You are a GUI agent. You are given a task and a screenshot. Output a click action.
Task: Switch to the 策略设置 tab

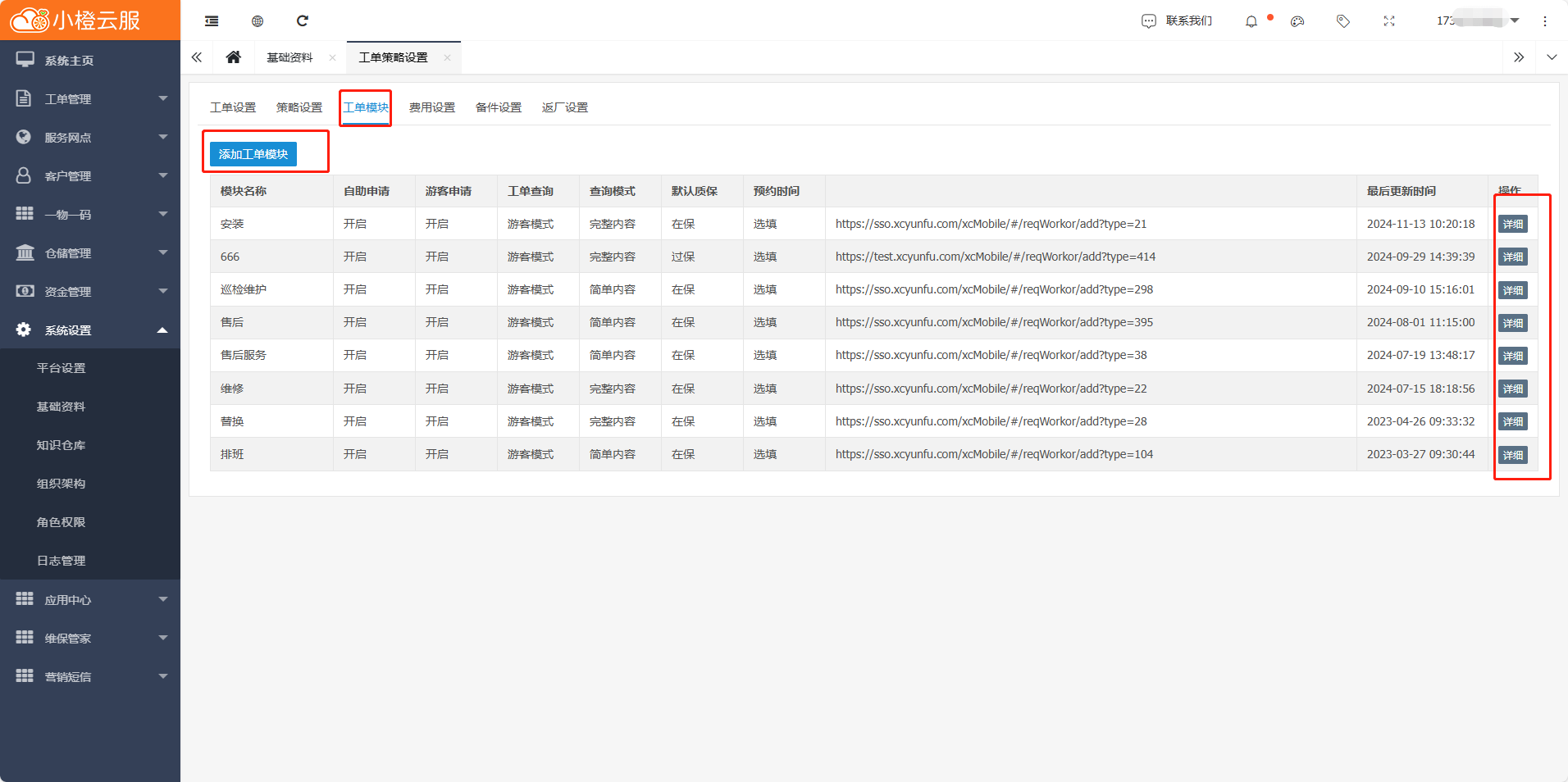(299, 107)
